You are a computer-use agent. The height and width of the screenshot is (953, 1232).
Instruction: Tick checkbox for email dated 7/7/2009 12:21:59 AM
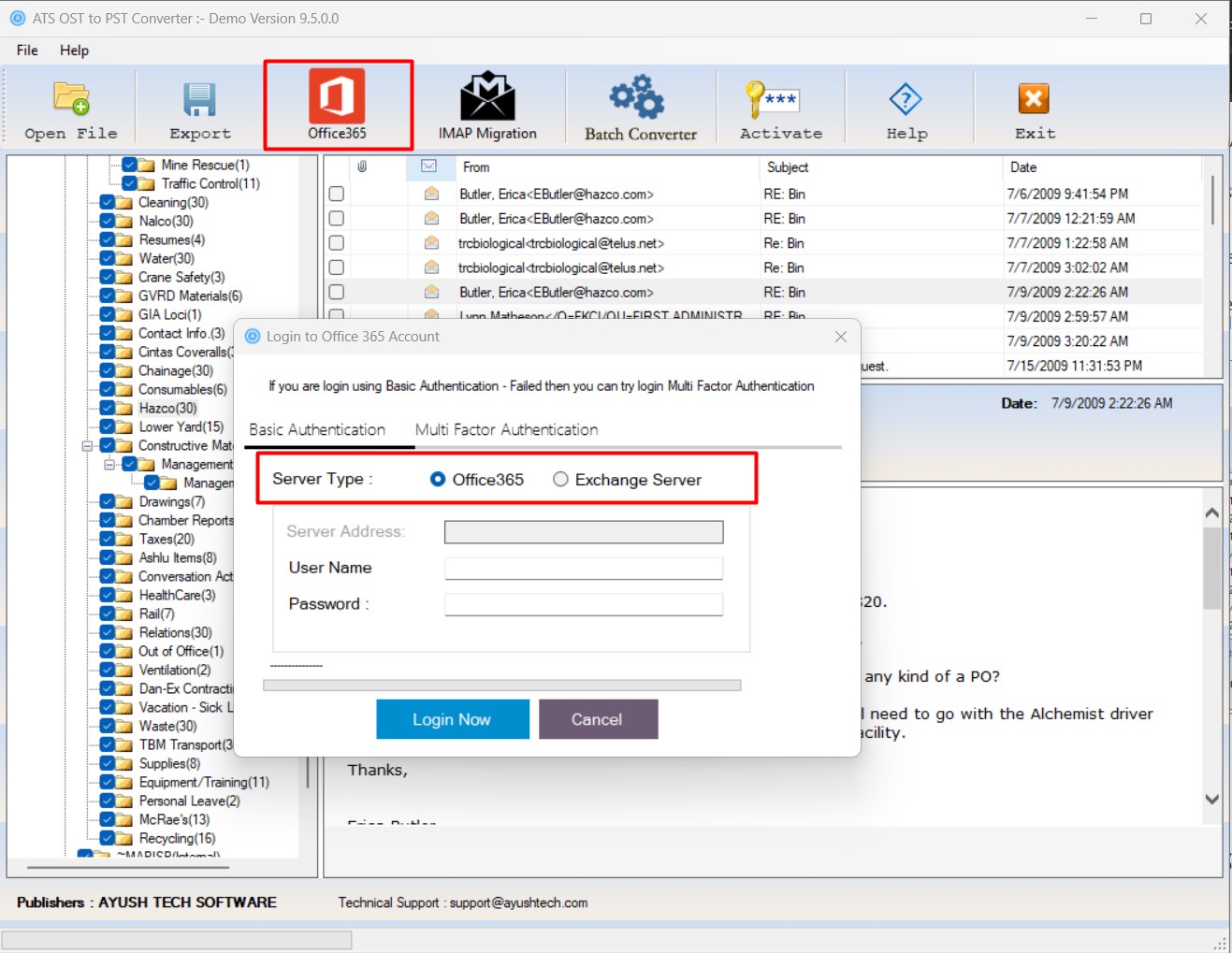coord(337,218)
